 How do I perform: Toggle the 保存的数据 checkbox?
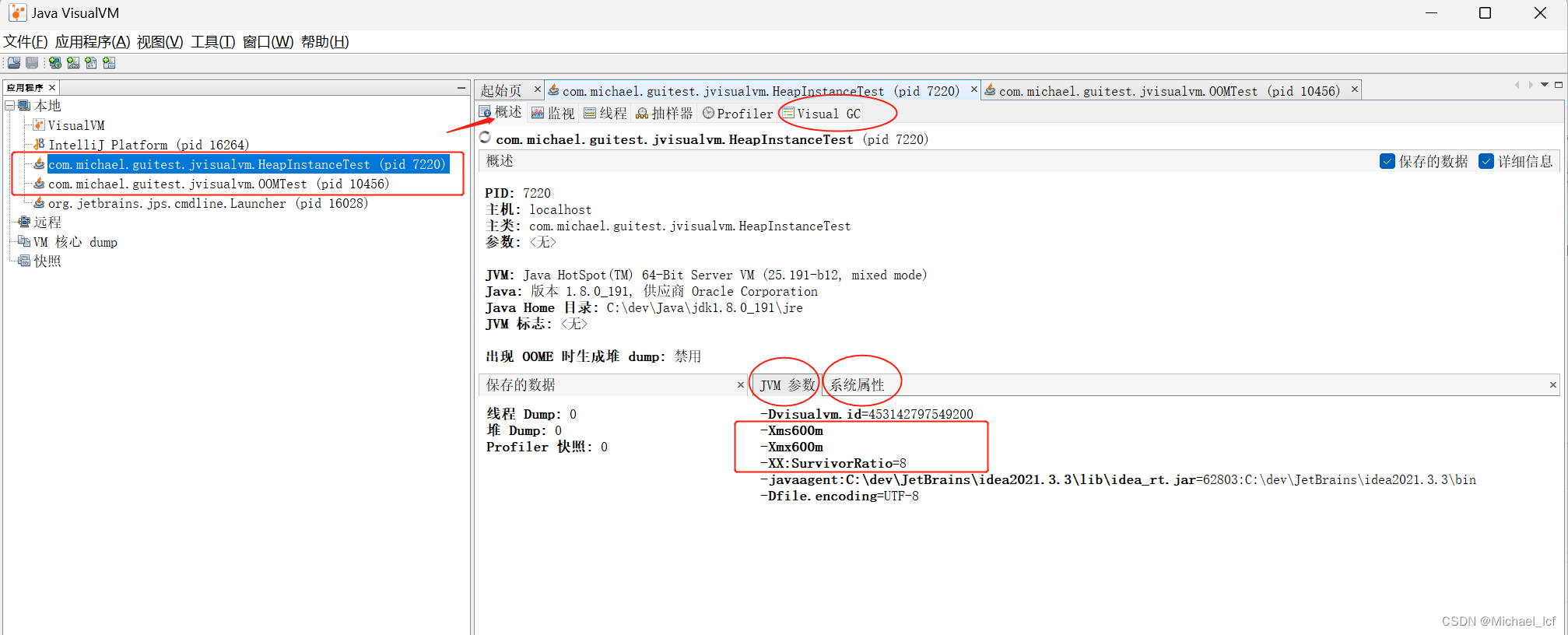pyautogui.click(x=1387, y=161)
